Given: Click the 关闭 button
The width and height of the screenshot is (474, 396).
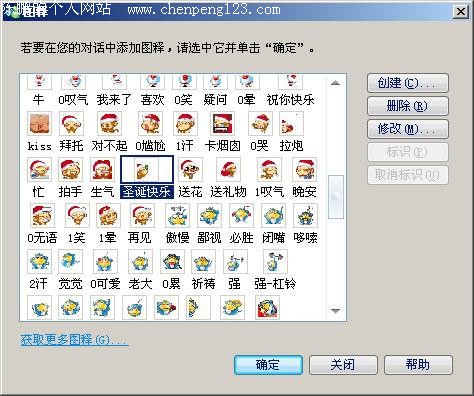Looking at the screenshot, I should click(343, 365).
